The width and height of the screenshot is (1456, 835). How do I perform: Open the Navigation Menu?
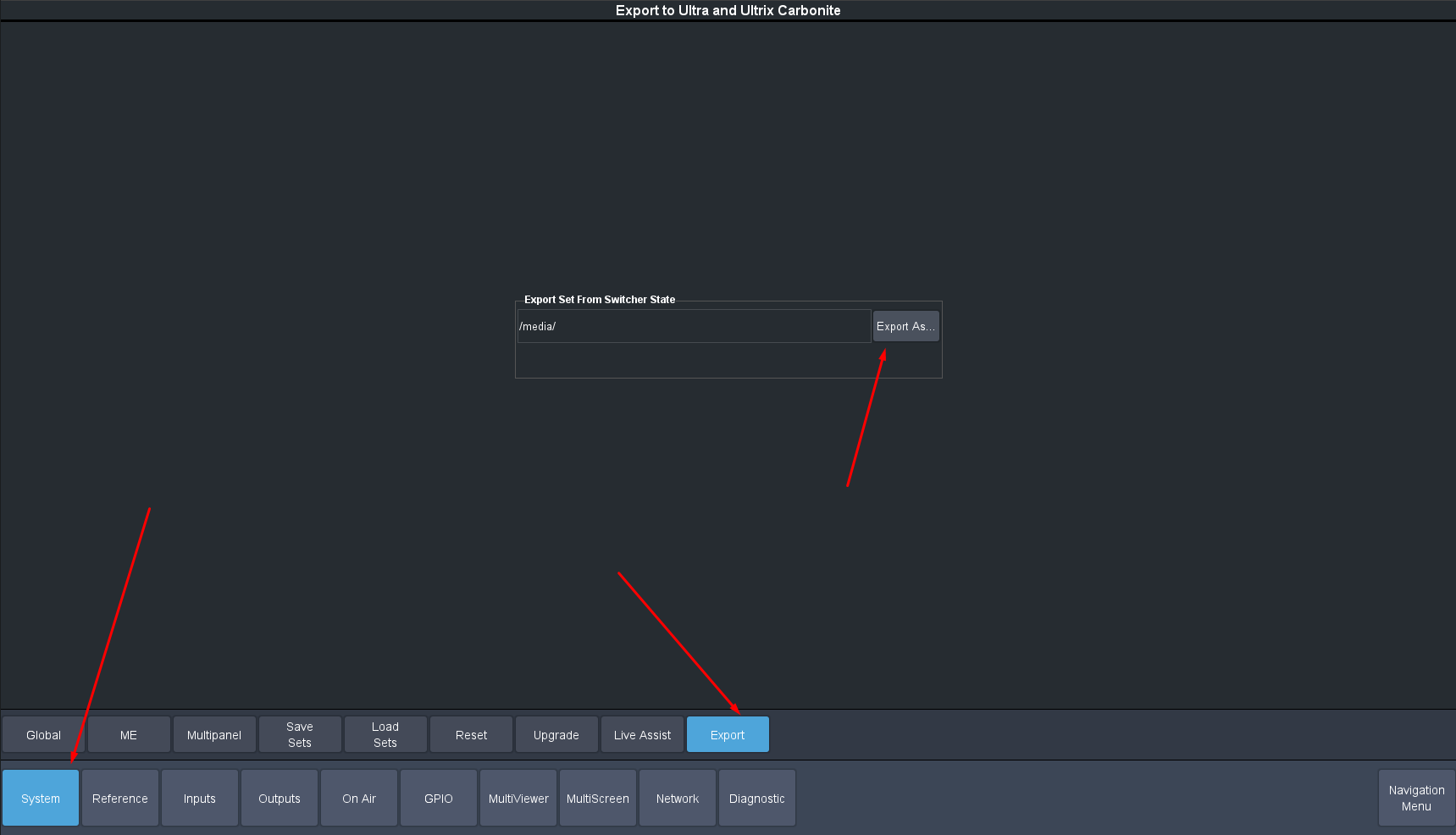click(x=1416, y=798)
